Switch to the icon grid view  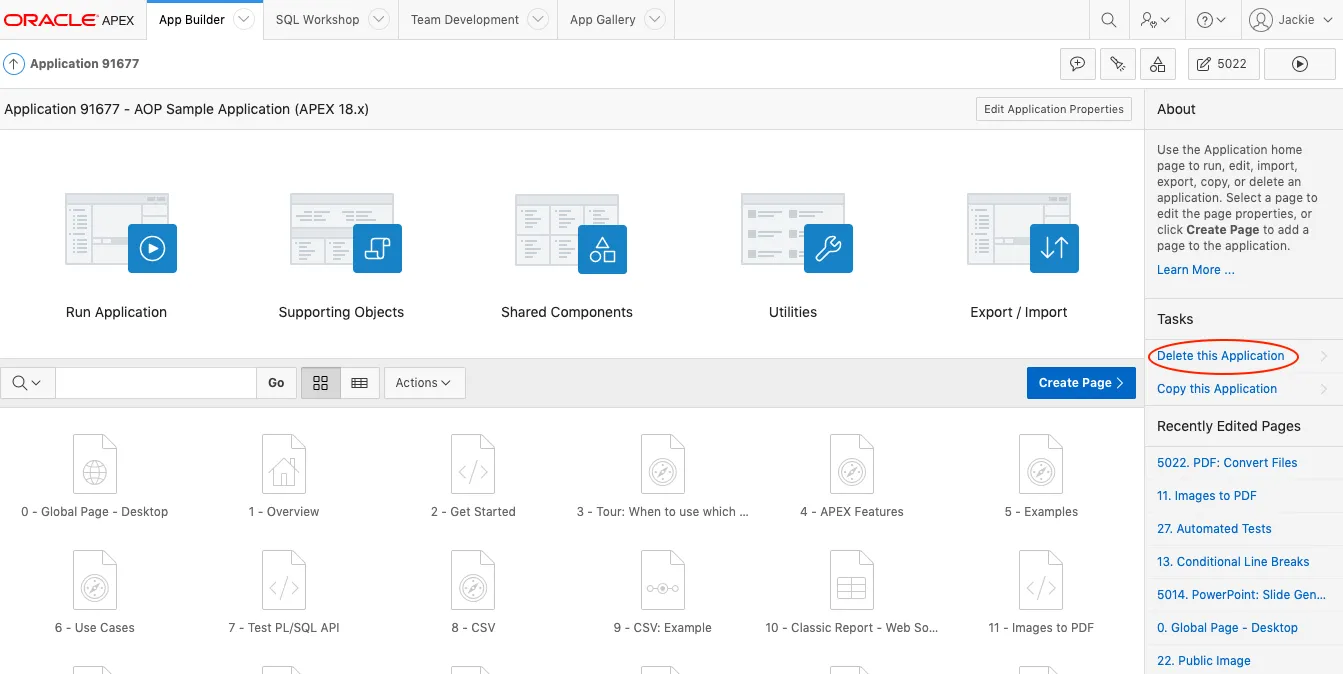point(321,383)
